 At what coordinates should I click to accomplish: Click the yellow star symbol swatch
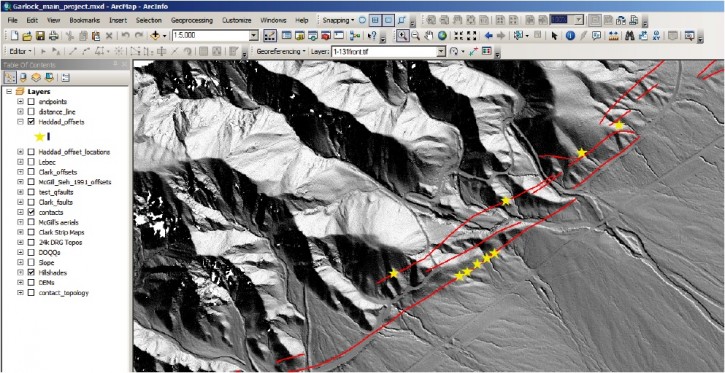coord(39,136)
